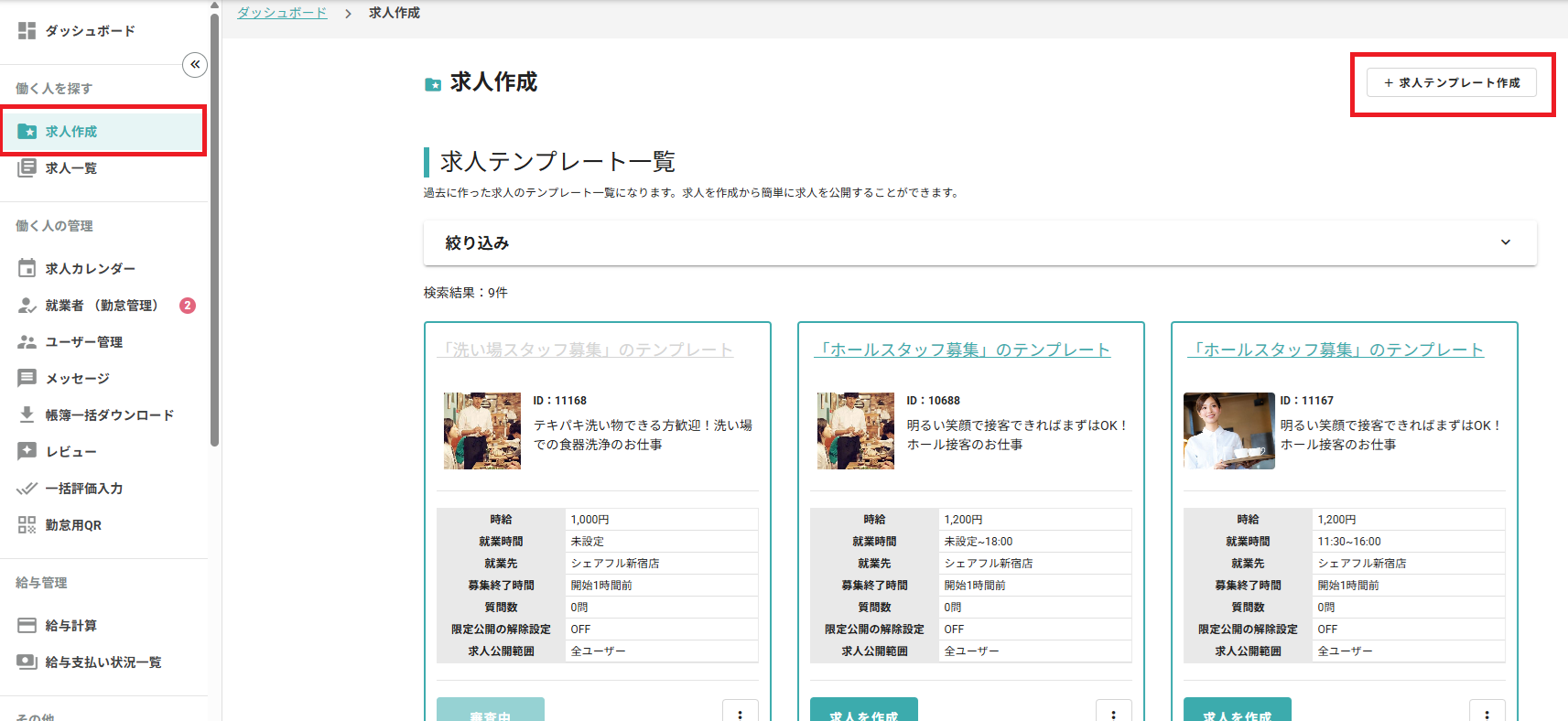Click the 帳簿一括ダウンロード download icon
Screen dimensions: 1568x721
pyautogui.click(x=27, y=414)
